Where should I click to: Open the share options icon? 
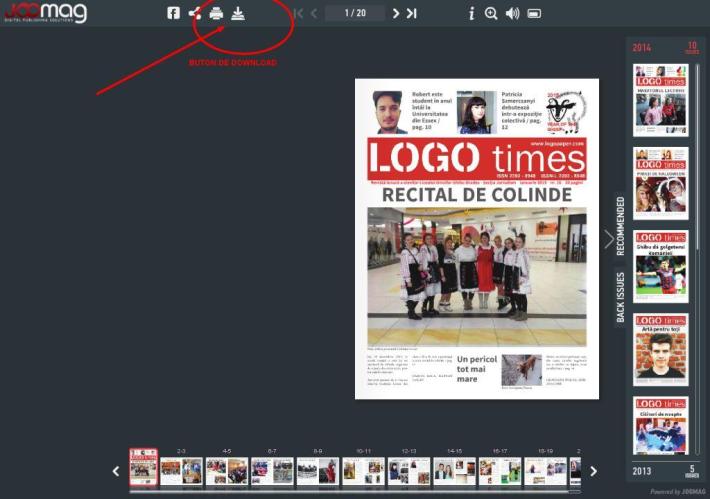point(195,13)
